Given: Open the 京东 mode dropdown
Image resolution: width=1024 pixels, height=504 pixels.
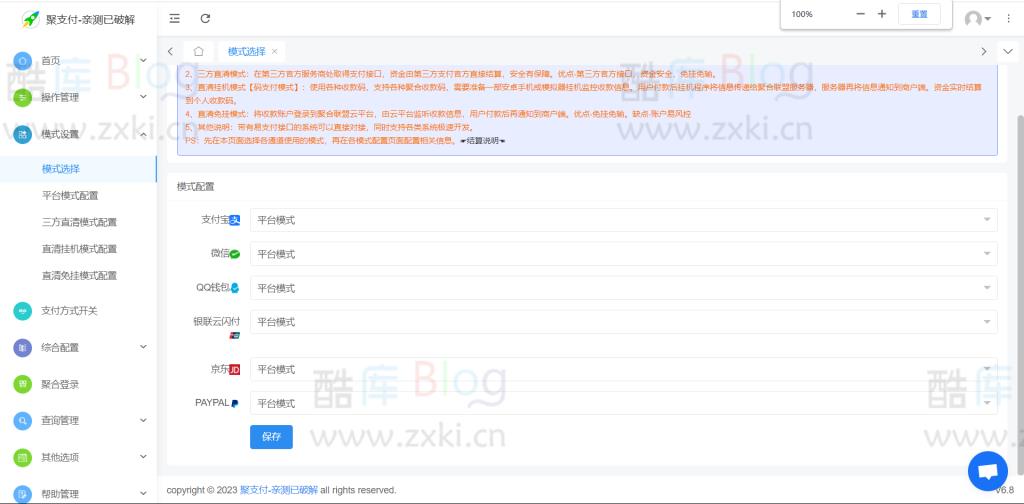Looking at the screenshot, I should coord(624,370).
